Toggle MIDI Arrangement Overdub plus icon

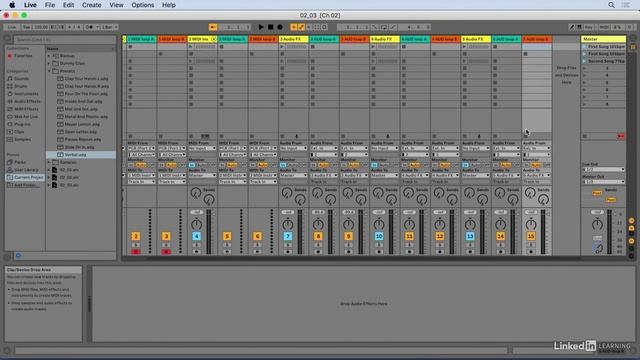293,27
